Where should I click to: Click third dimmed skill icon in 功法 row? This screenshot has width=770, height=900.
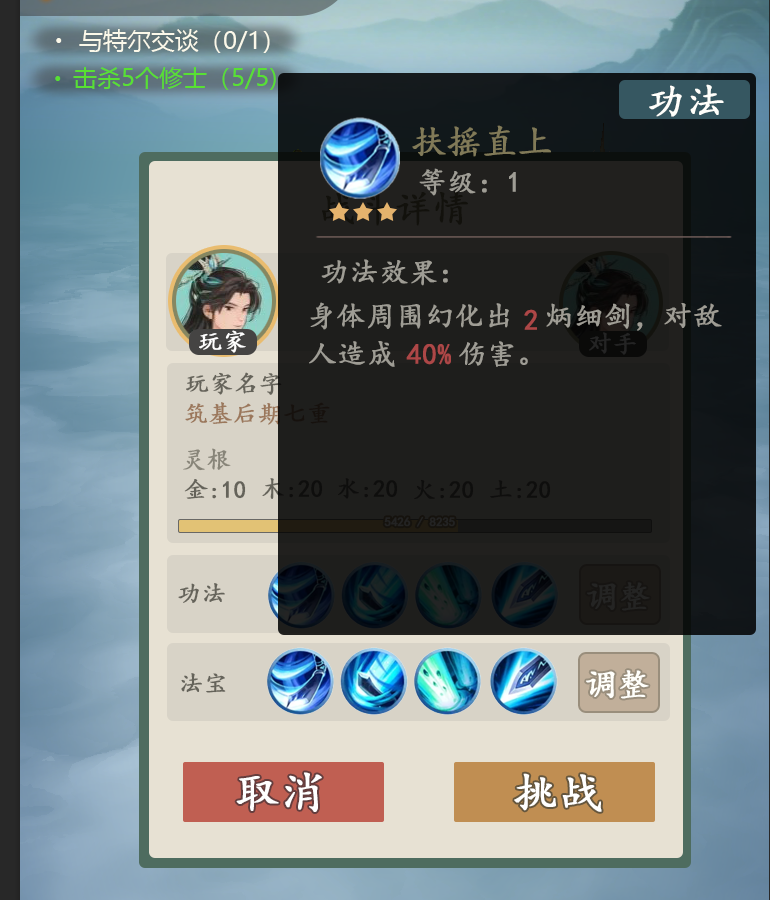448,595
